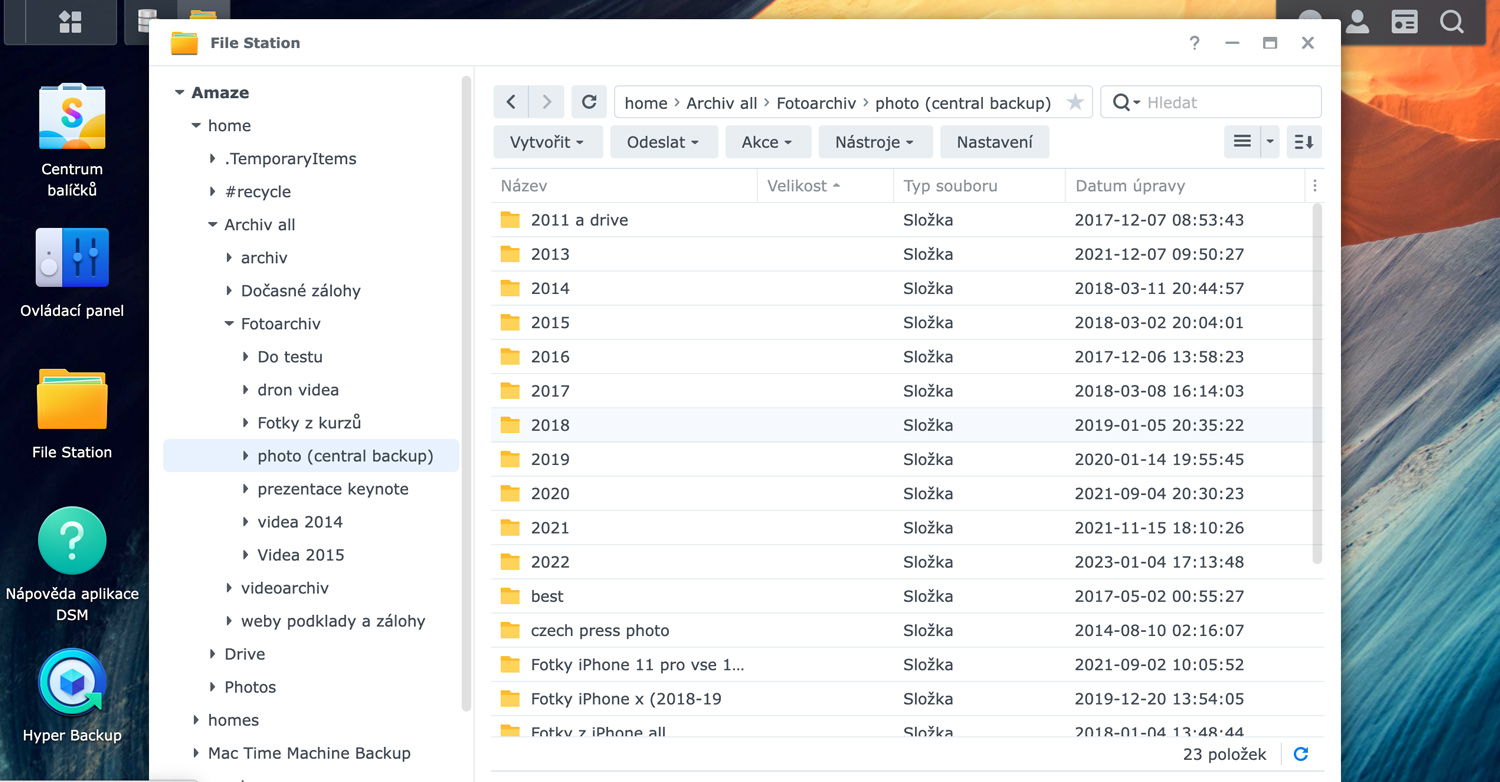Open the Vytvořit dropdown menu
Image resolution: width=1500 pixels, height=782 pixels.
coord(547,142)
